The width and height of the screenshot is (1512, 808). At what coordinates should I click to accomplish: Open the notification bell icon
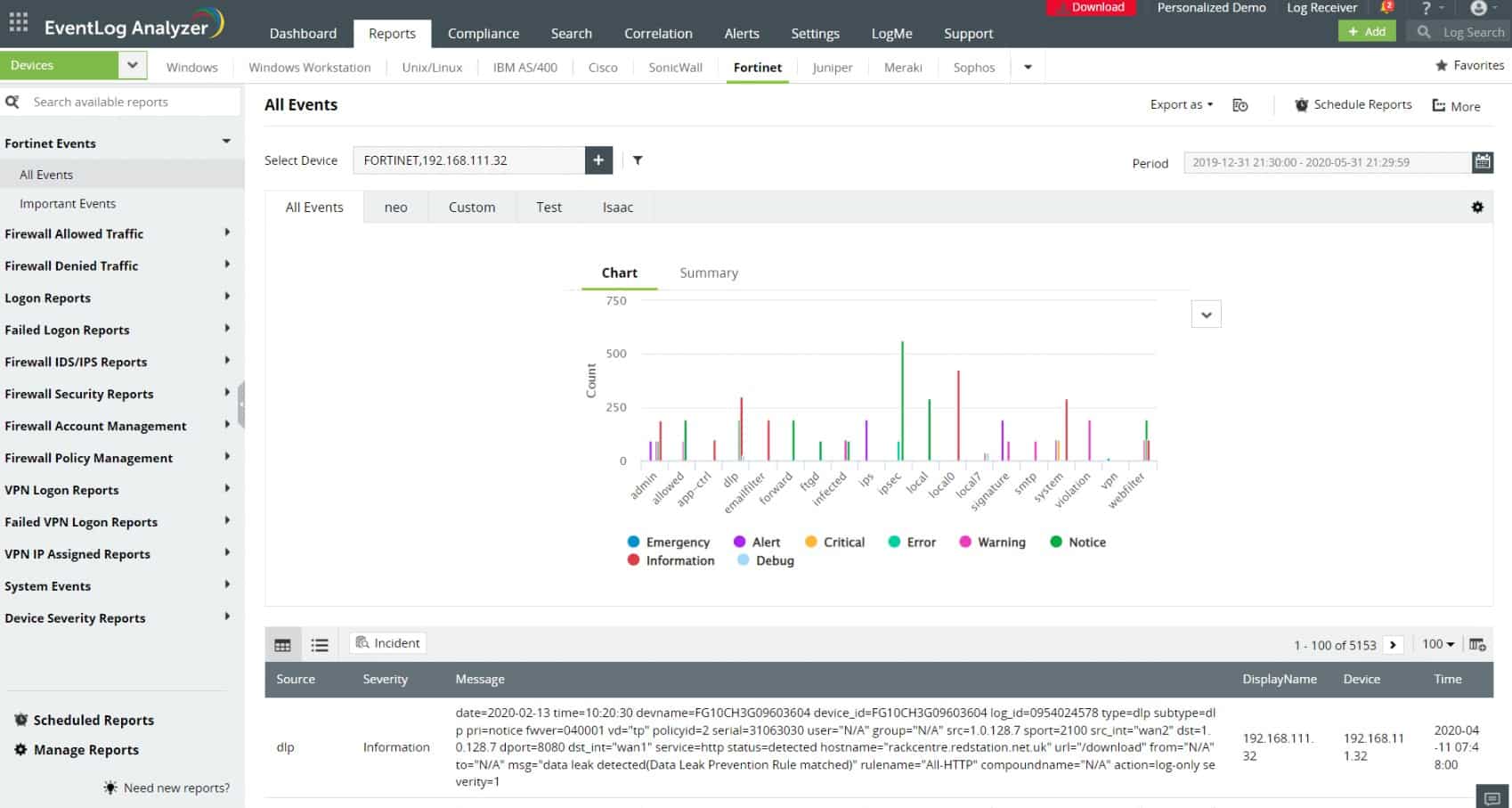click(1386, 8)
